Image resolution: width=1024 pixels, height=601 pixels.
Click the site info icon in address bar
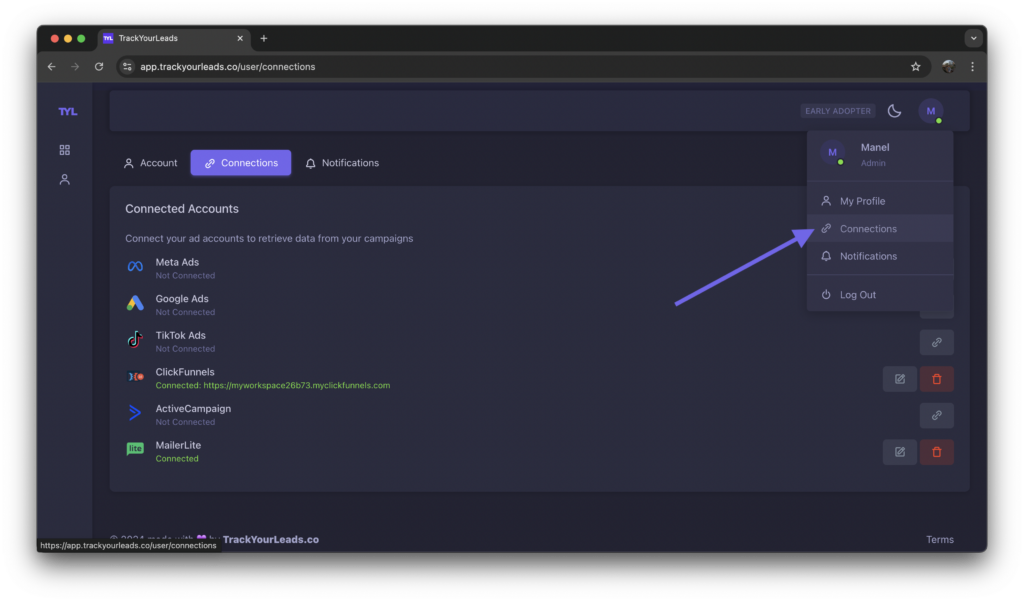127,67
